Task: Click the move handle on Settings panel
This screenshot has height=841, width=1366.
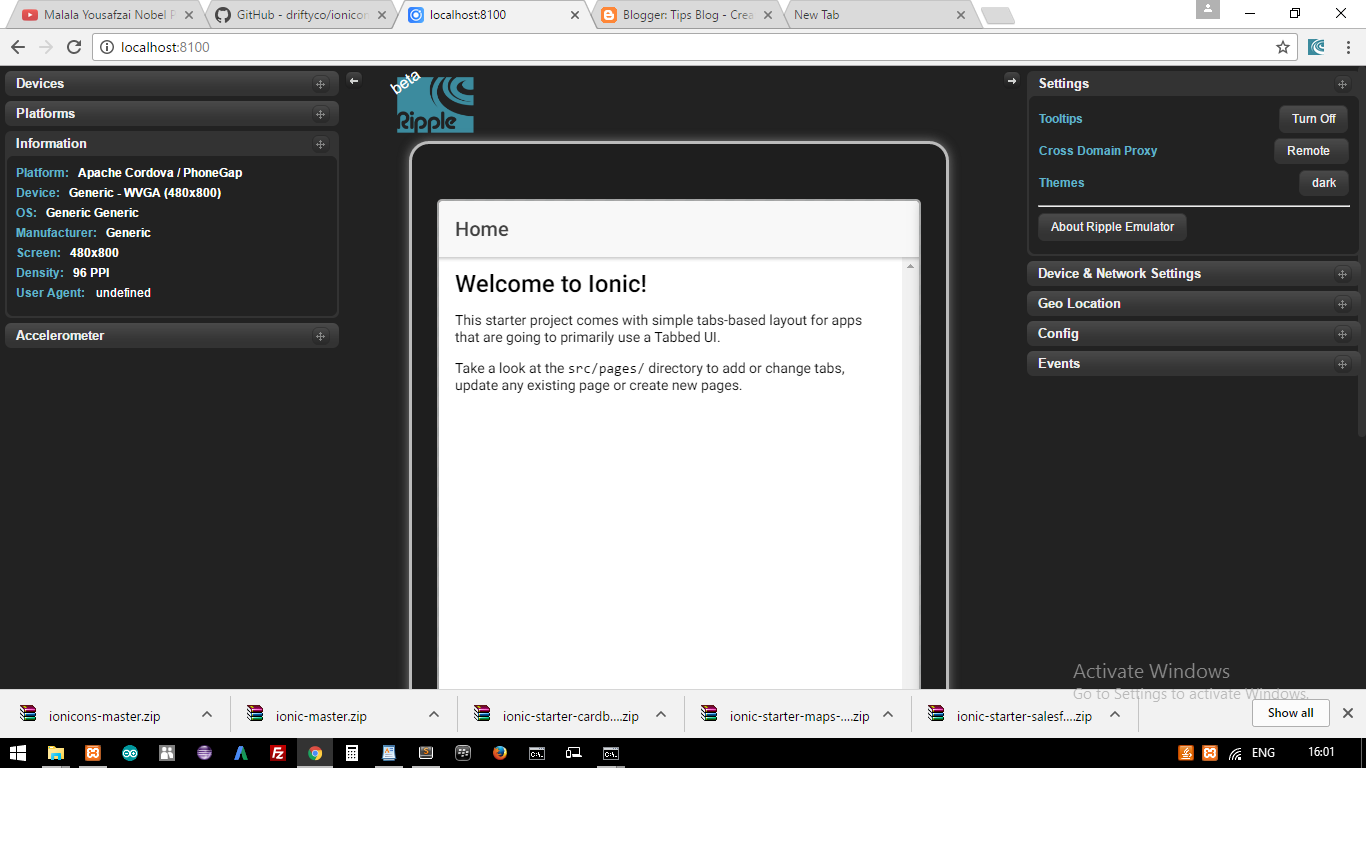Action: pos(1342,84)
